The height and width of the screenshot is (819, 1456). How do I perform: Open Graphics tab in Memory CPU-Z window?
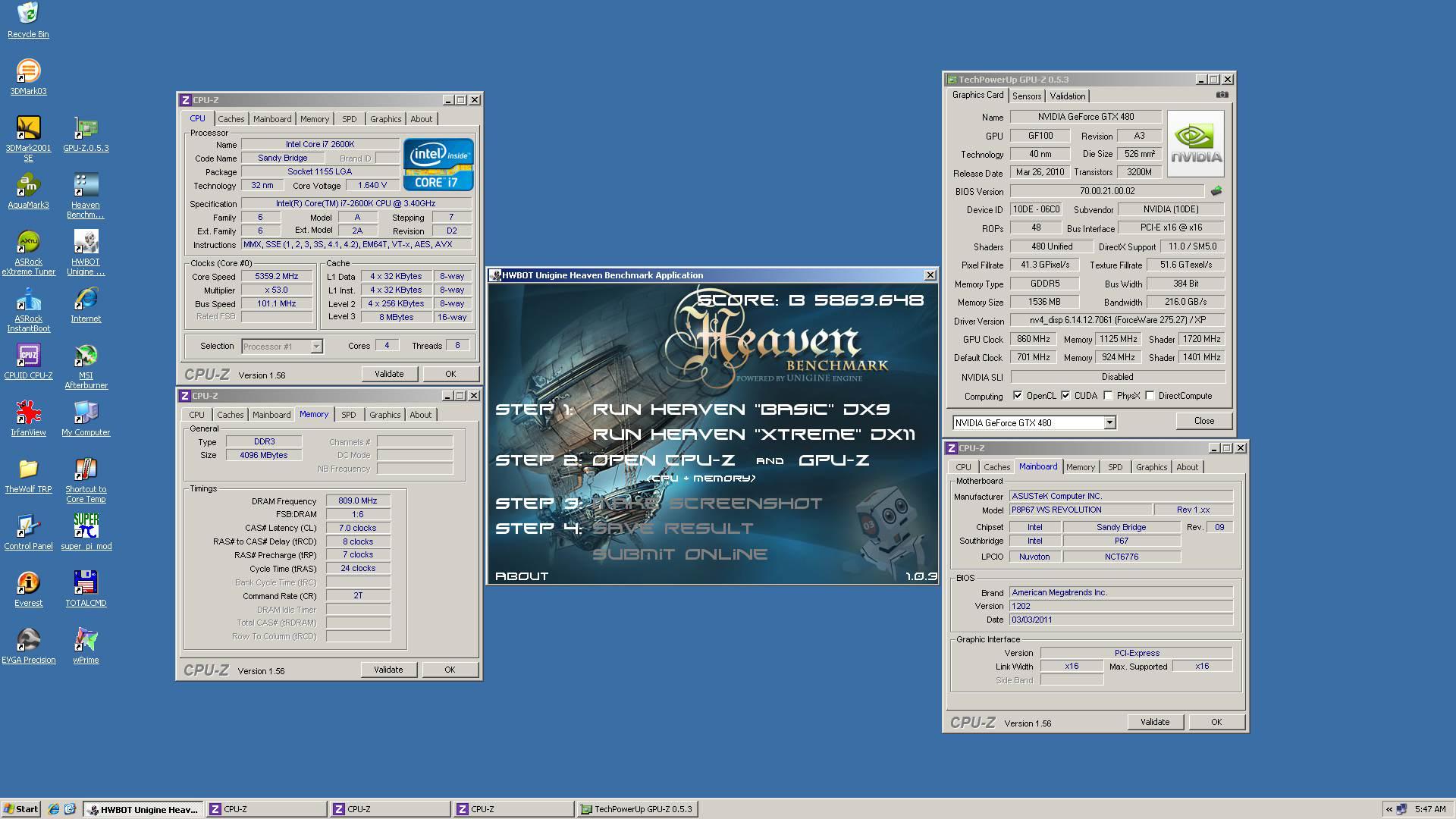pos(384,415)
